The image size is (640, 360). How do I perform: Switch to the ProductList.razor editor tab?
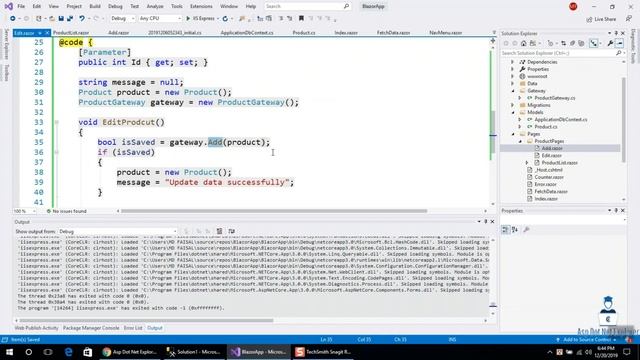71,33
